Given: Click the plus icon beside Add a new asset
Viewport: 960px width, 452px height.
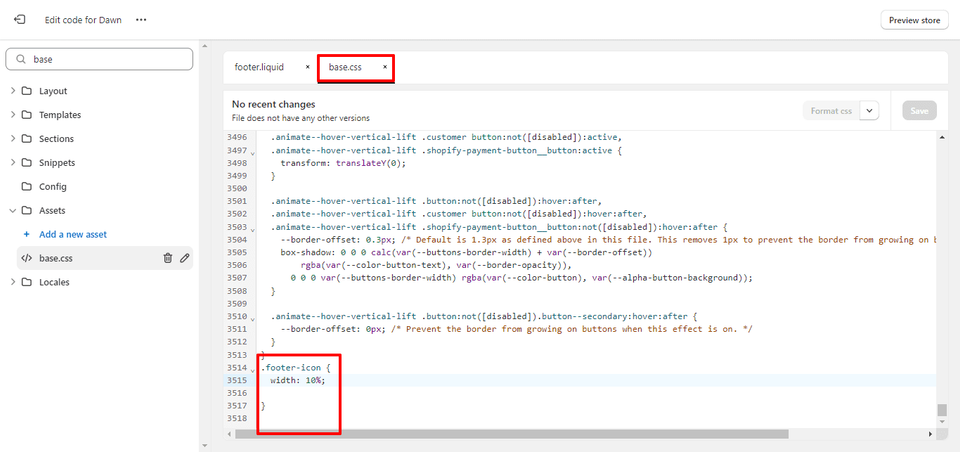Looking at the screenshot, I should (26, 235).
